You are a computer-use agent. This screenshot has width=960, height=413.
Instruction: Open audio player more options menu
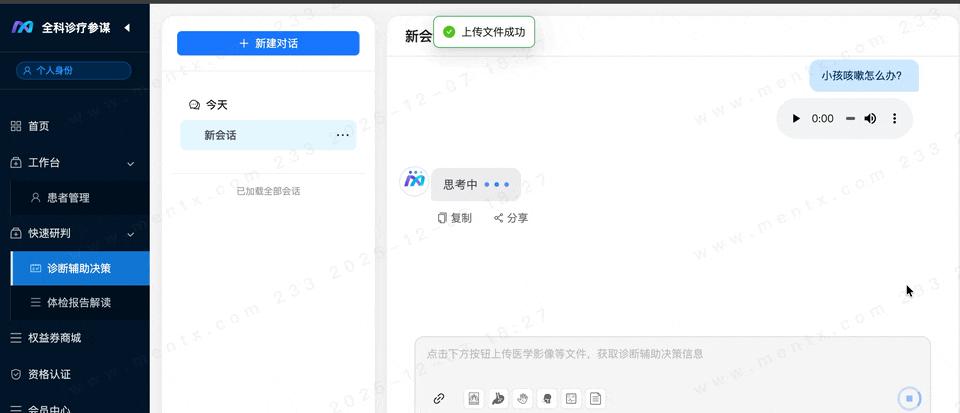pyautogui.click(x=894, y=119)
